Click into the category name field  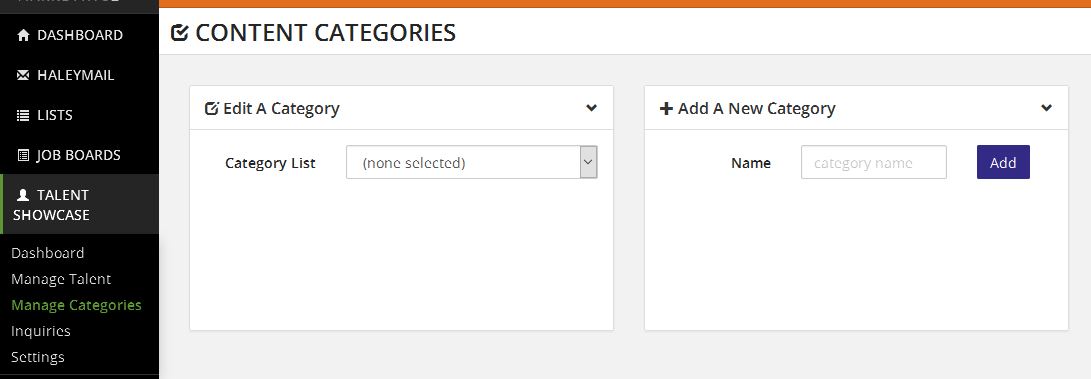(x=874, y=162)
